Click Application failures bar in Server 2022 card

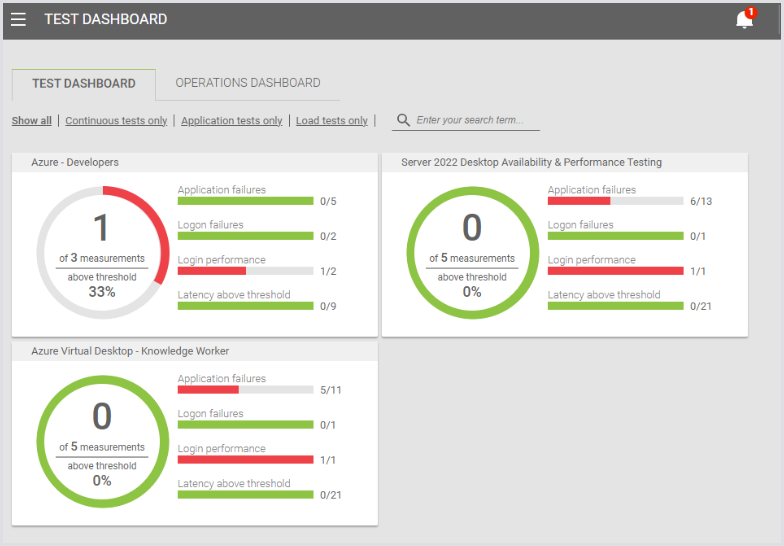pyautogui.click(x=615, y=201)
